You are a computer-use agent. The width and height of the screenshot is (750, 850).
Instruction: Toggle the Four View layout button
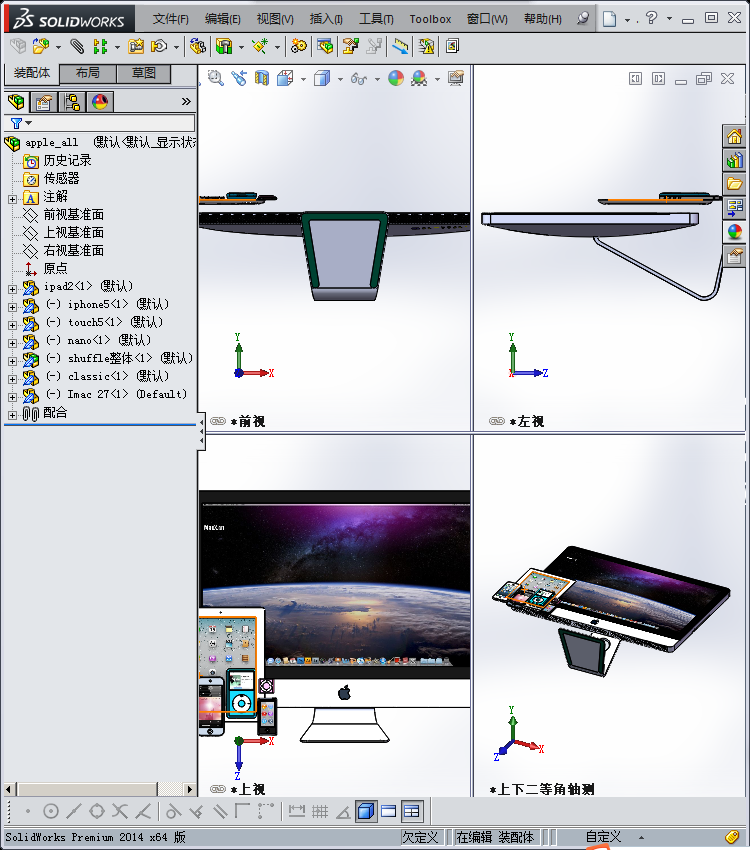[x=412, y=812]
